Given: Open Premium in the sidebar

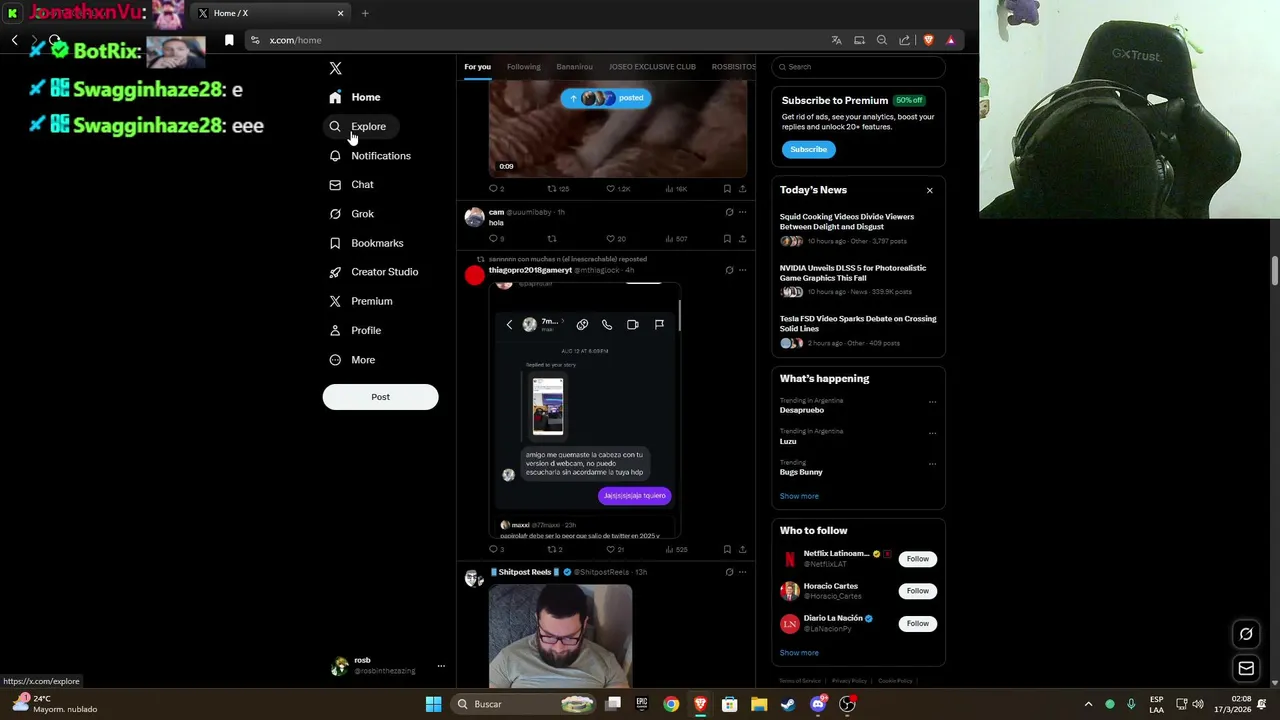Looking at the screenshot, I should point(360,301).
